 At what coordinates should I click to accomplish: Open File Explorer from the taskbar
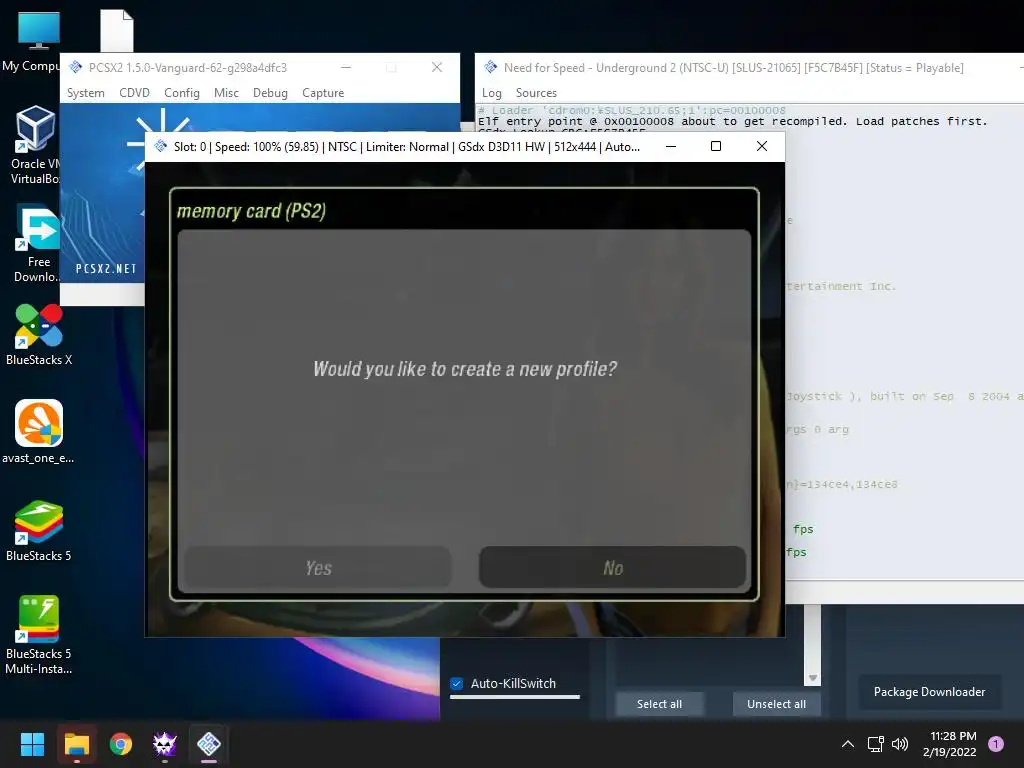pyautogui.click(x=76, y=744)
